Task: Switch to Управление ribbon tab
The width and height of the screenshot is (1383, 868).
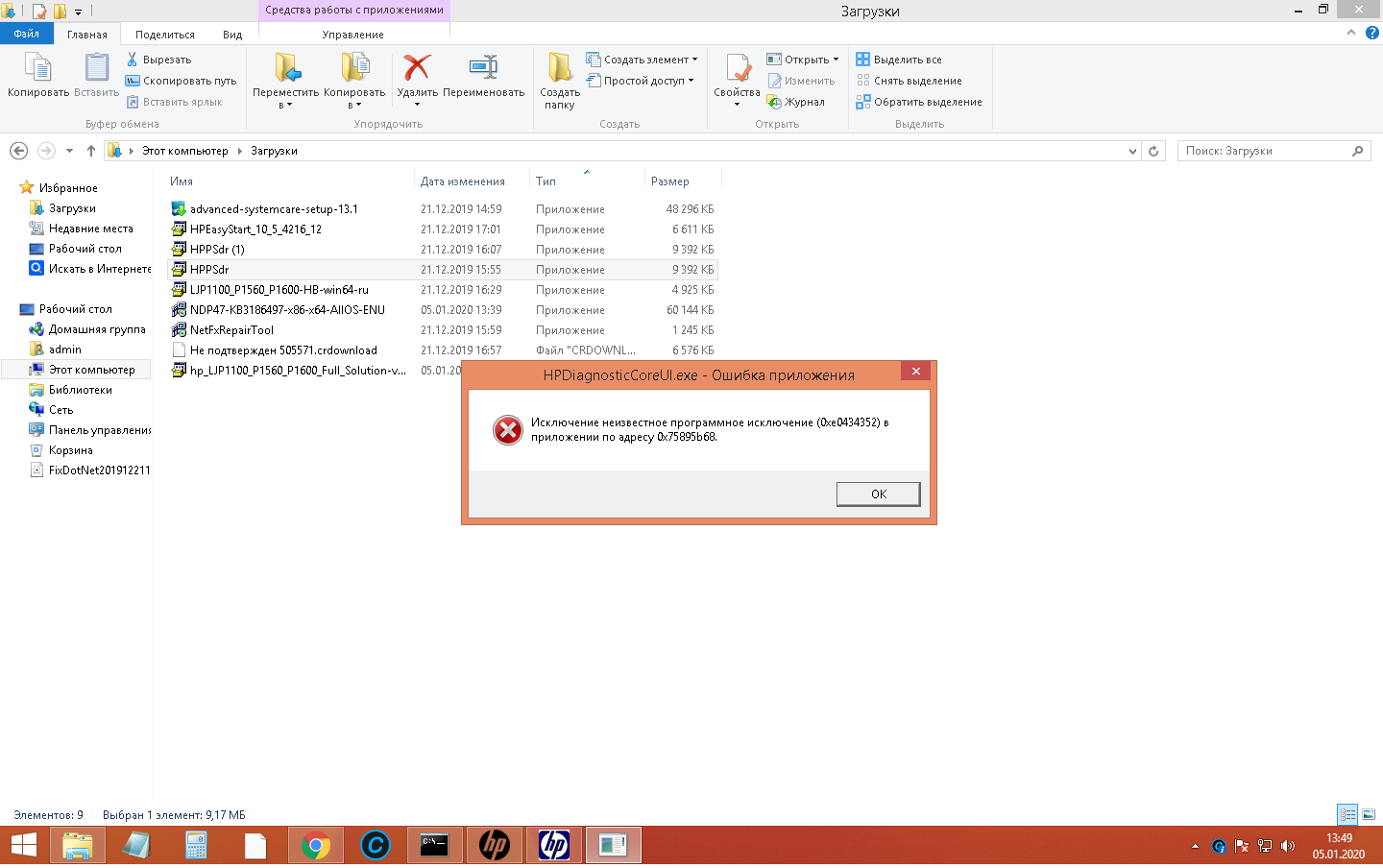Action: [353, 35]
